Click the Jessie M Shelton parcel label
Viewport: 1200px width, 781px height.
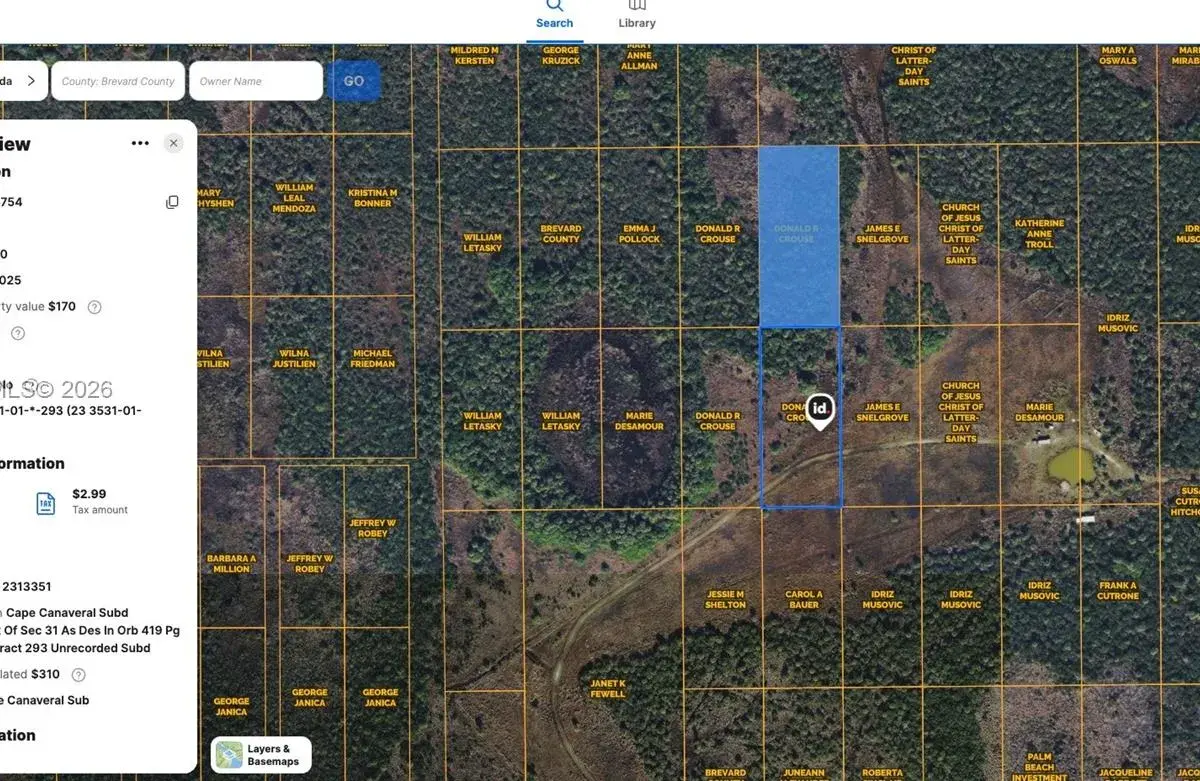725,599
